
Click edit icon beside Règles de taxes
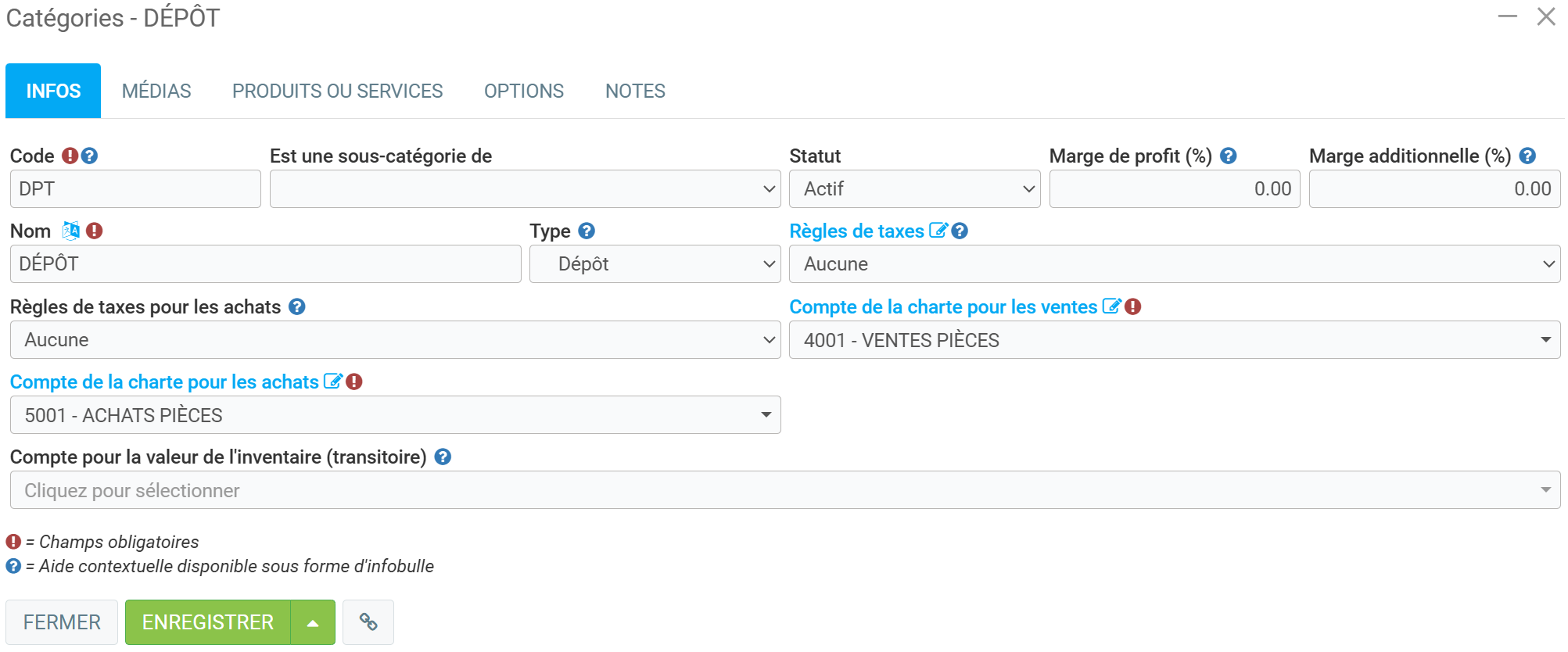pos(938,231)
